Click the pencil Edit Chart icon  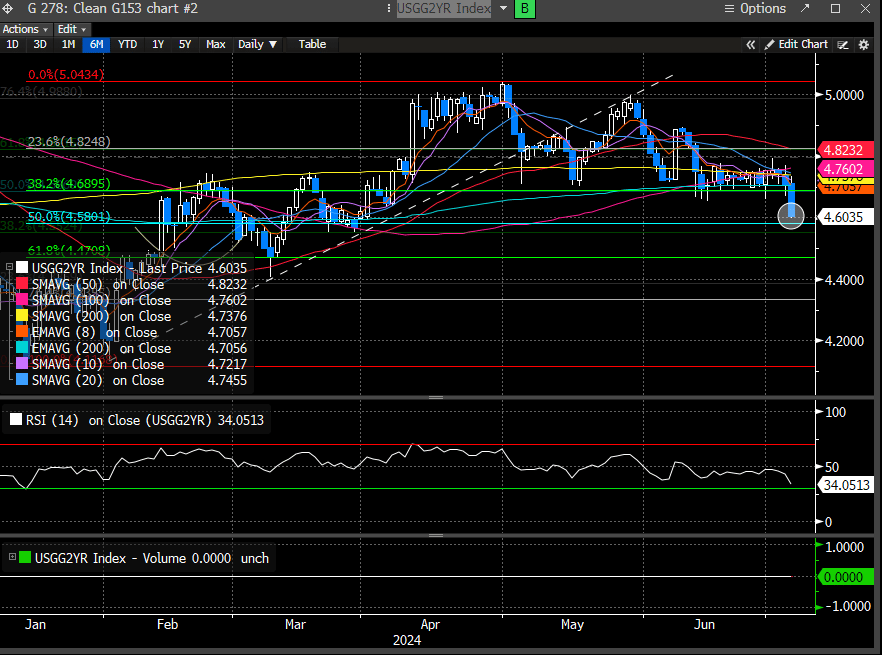[x=770, y=44]
